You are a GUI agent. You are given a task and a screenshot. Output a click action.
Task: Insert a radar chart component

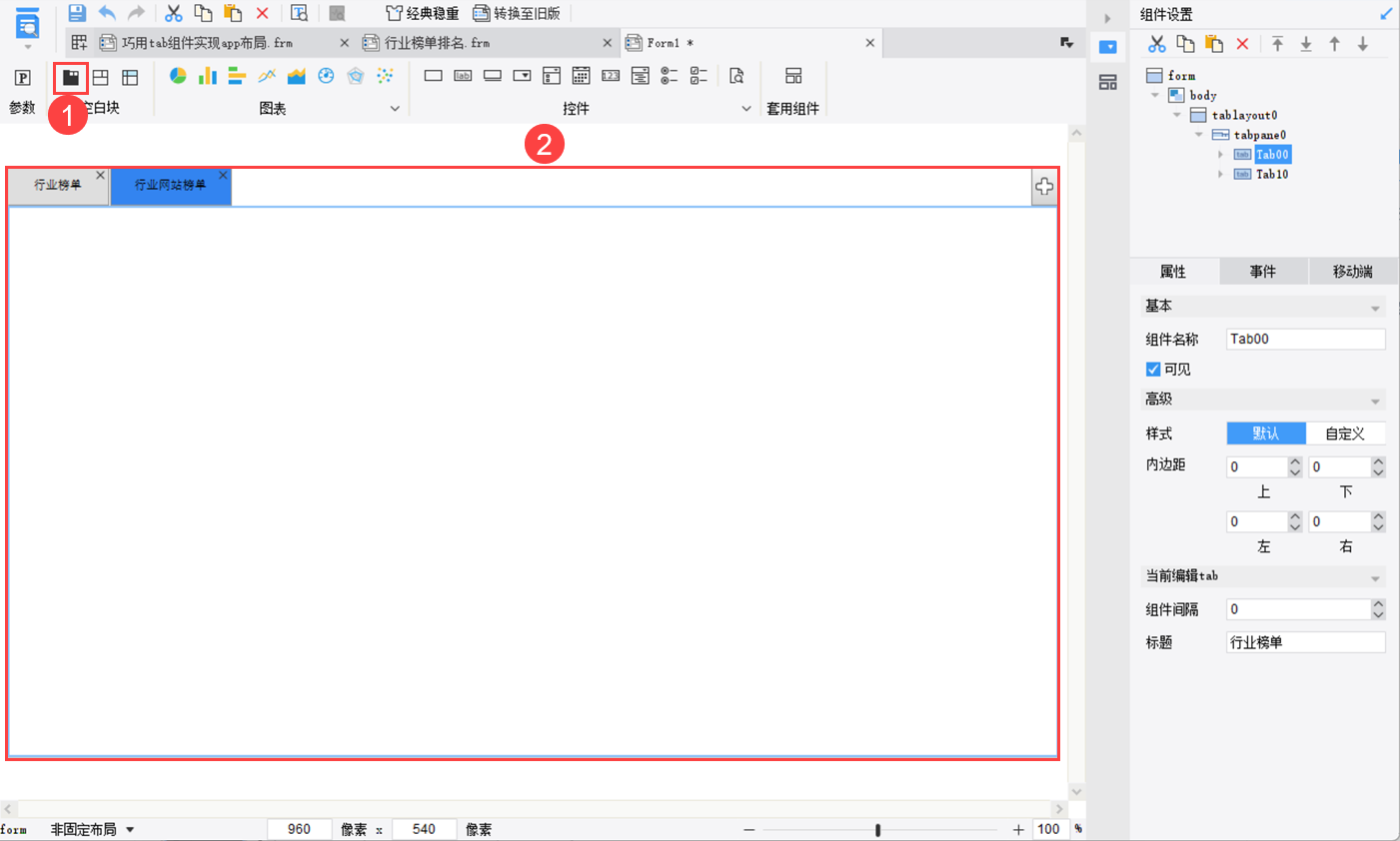356,76
